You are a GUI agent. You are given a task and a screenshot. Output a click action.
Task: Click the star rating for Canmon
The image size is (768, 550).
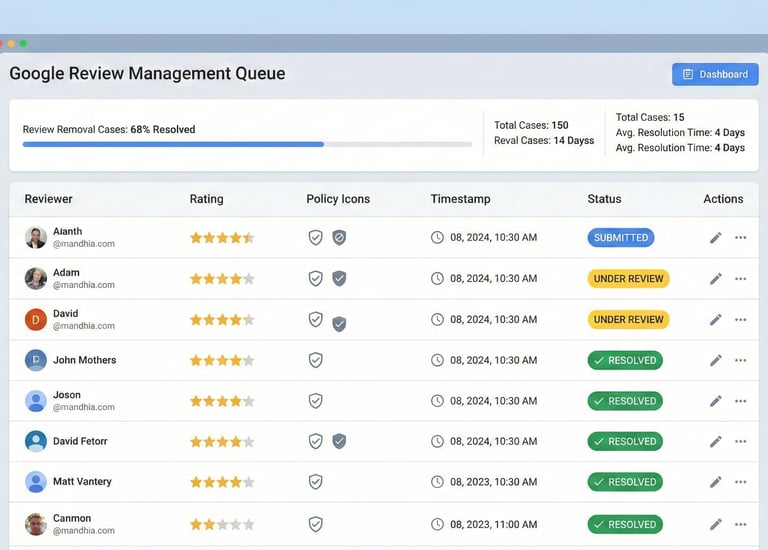tap(222, 524)
